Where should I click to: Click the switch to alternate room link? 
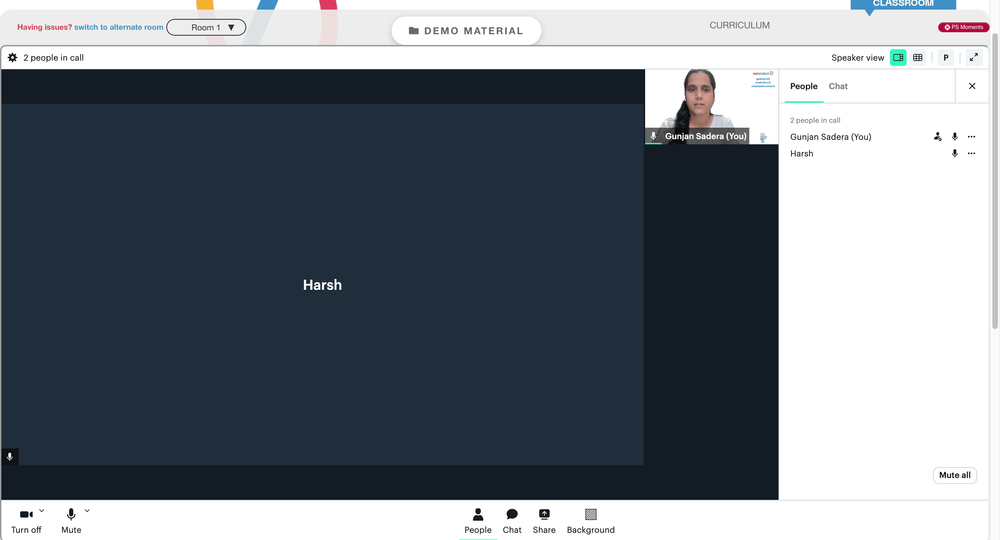click(x=119, y=27)
